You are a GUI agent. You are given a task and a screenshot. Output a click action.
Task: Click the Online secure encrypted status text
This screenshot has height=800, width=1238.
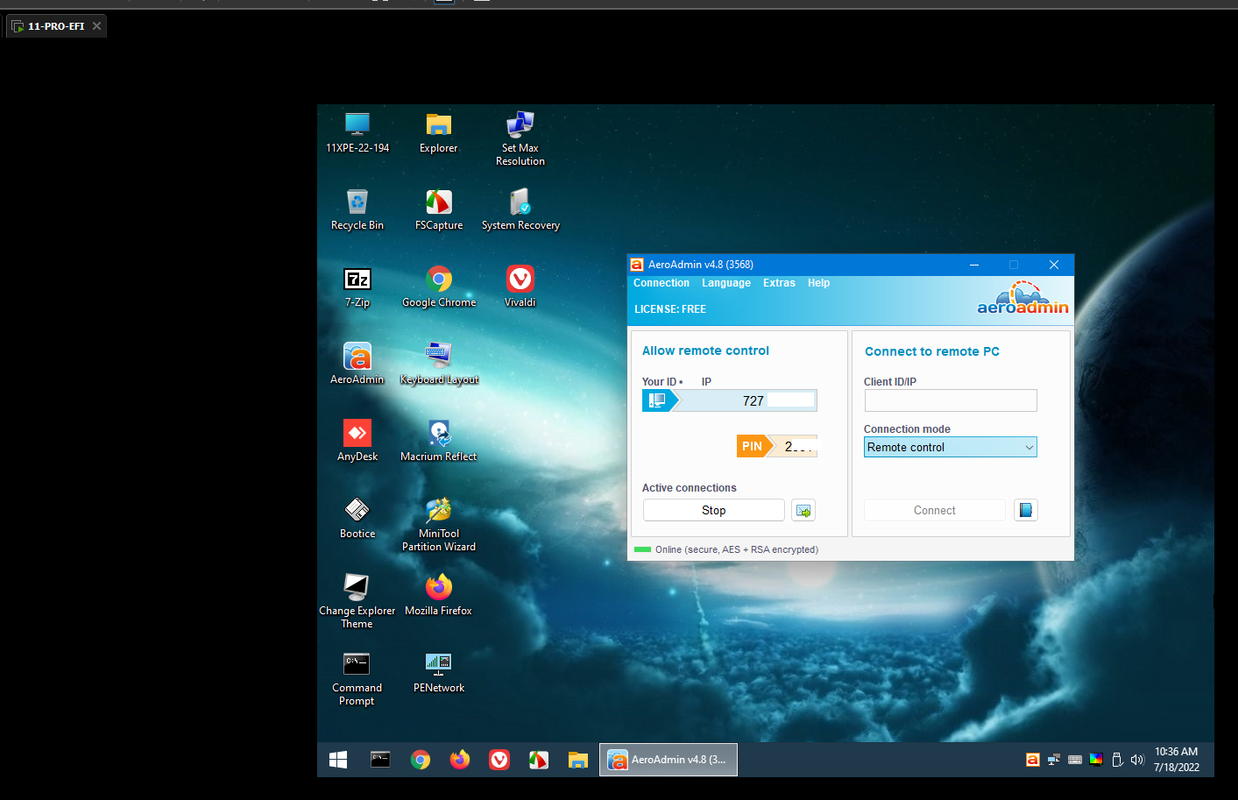(736, 550)
